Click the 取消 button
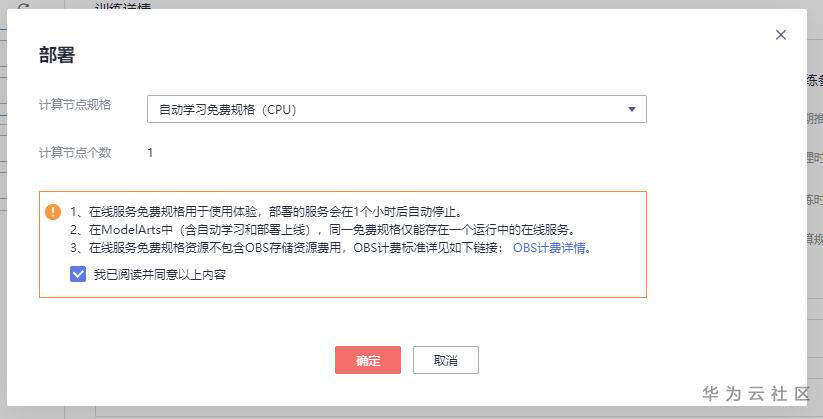The width and height of the screenshot is (823, 419). point(445,360)
